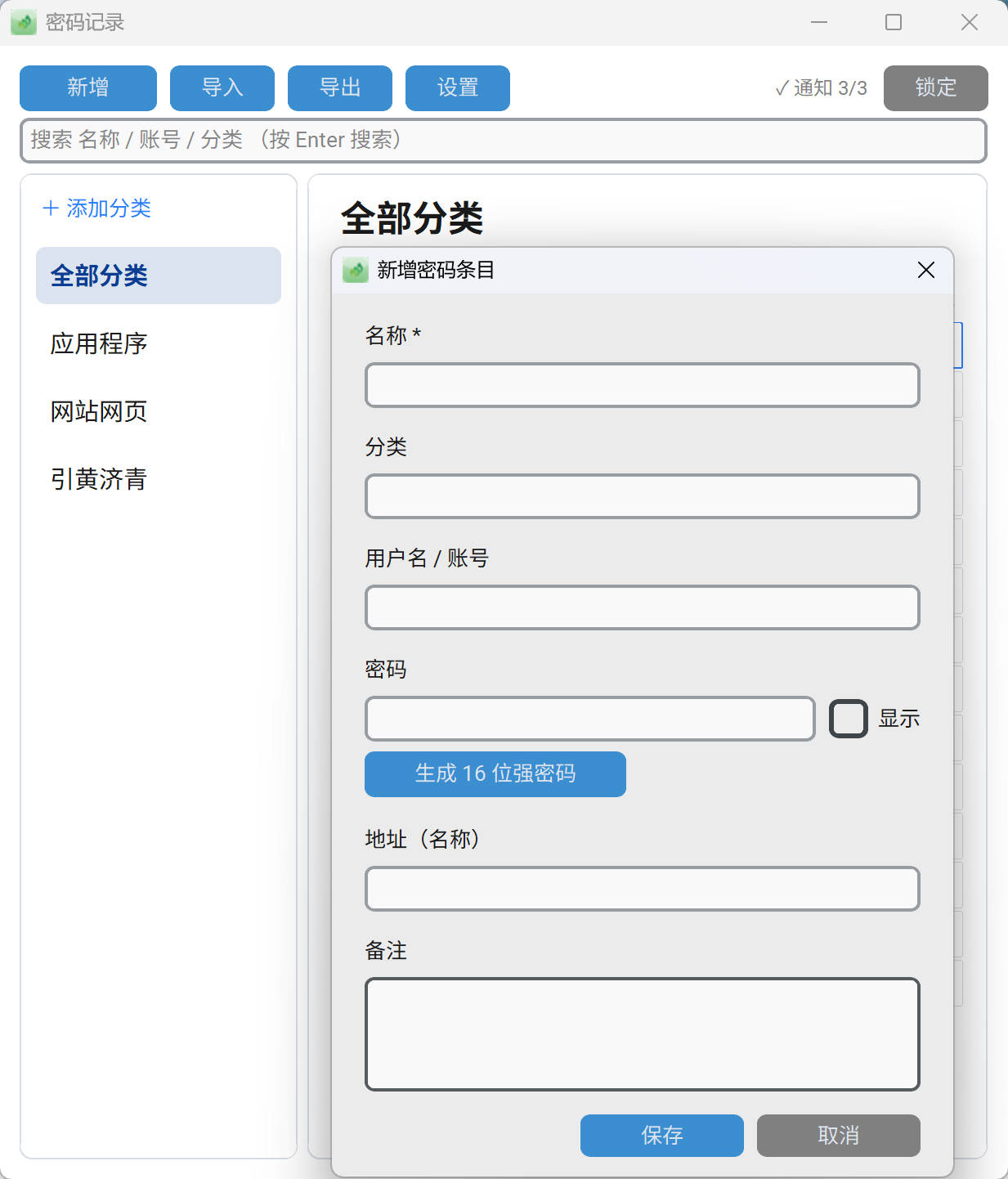
Task: Click the 导出 export button
Action: (x=340, y=88)
